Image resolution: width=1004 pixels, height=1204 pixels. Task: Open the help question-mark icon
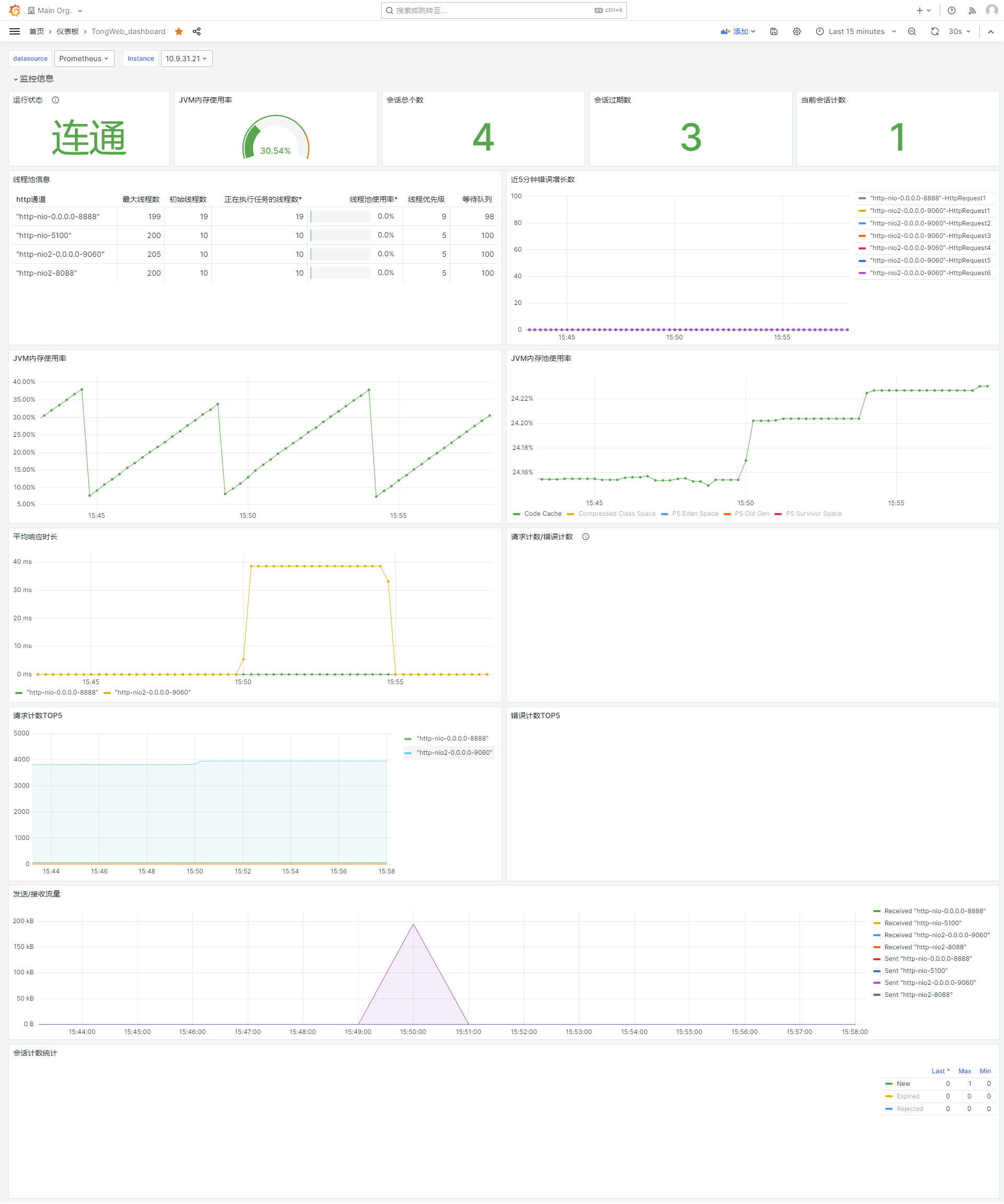pos(951,10)
